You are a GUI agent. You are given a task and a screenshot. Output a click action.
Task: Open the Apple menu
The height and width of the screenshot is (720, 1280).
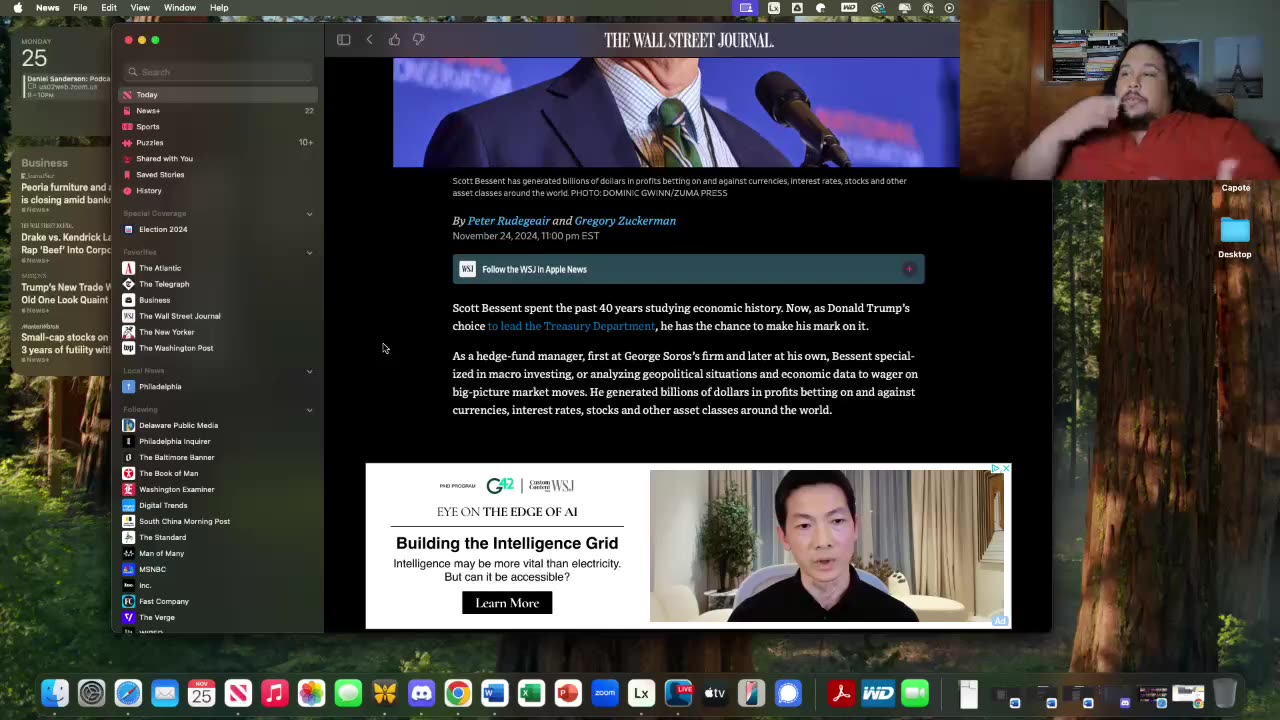(x=16, y=8)
